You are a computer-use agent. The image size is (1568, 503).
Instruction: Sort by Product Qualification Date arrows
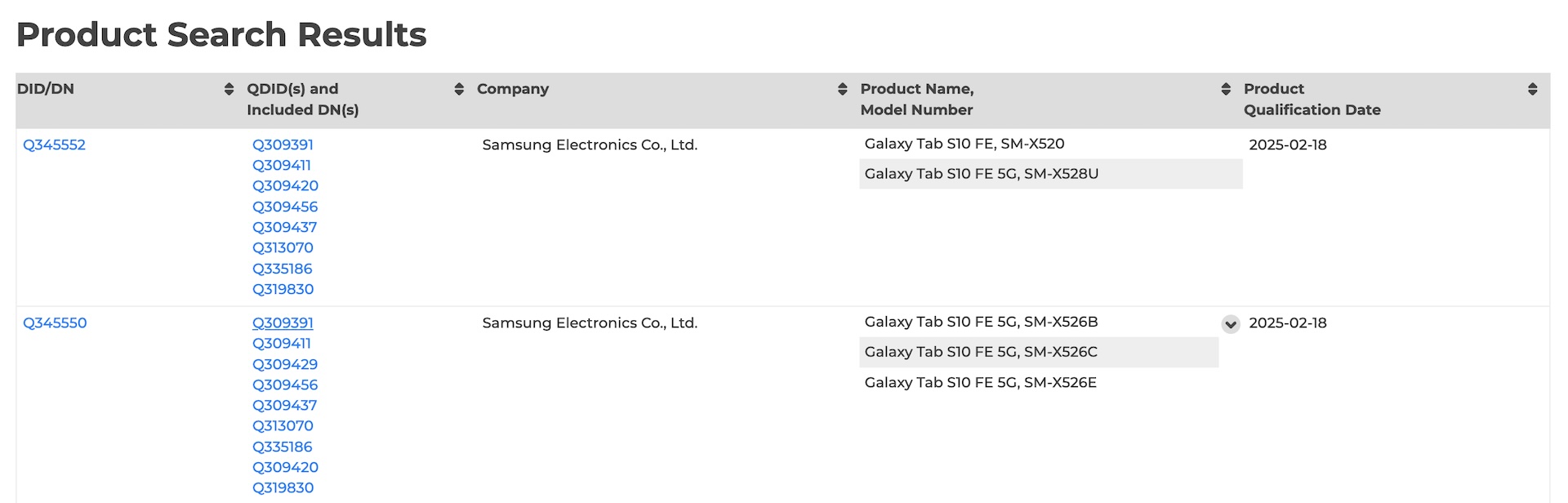point(1532,89)
